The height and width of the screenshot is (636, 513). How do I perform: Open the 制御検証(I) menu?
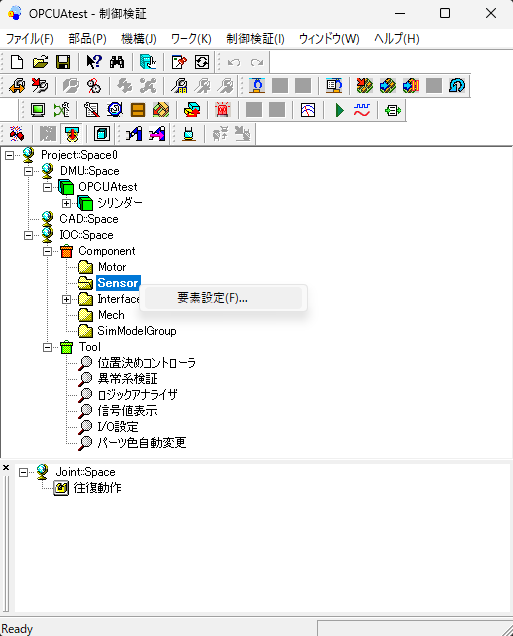click(255, 39)
